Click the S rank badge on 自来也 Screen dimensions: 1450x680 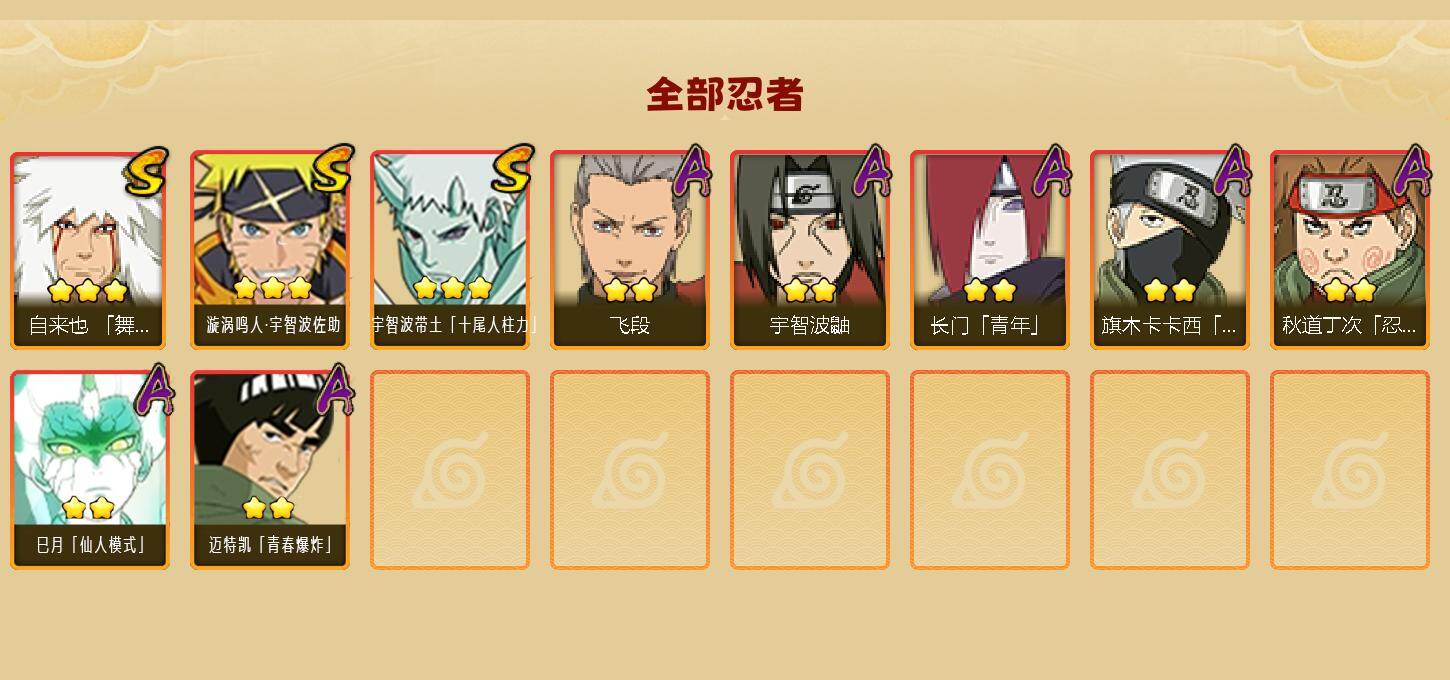point(147,172)
